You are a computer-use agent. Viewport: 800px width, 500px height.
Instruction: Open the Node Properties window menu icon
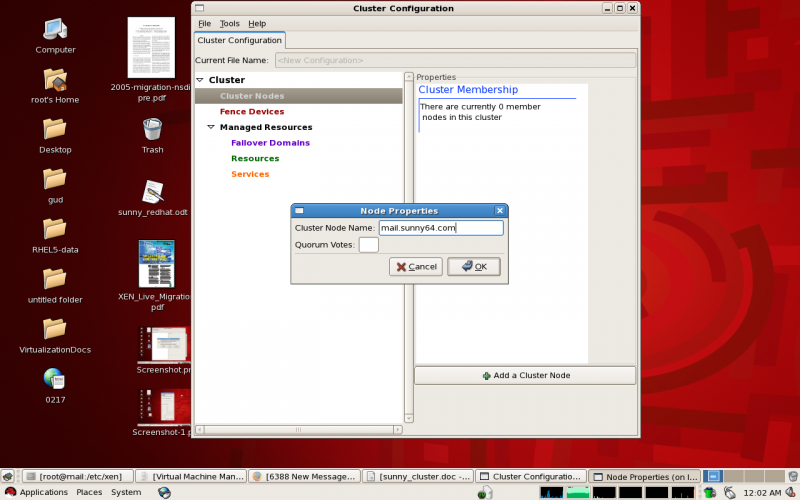299,211
